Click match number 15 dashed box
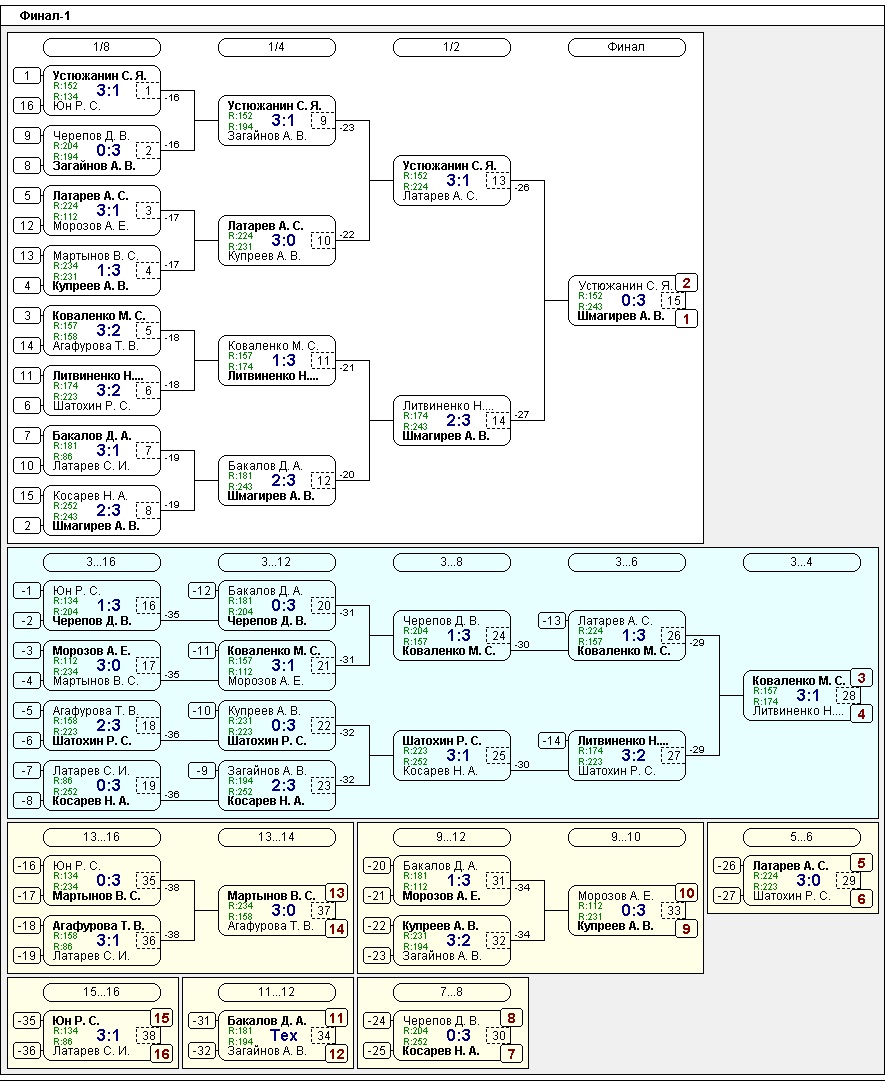Image resolution: width=889 pixels, height=1081 pixels. click(673, 301)
